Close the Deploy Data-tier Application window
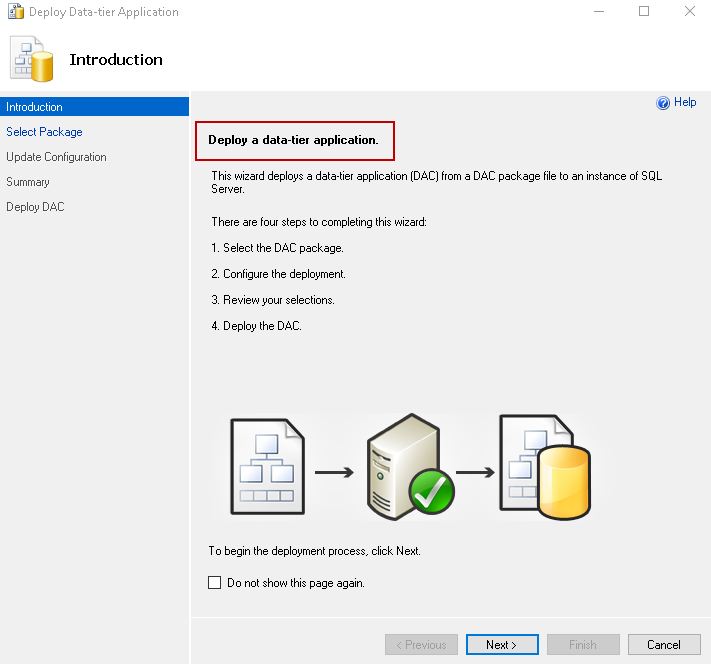The height and width of the screenshot is (664, 711). 690,11
